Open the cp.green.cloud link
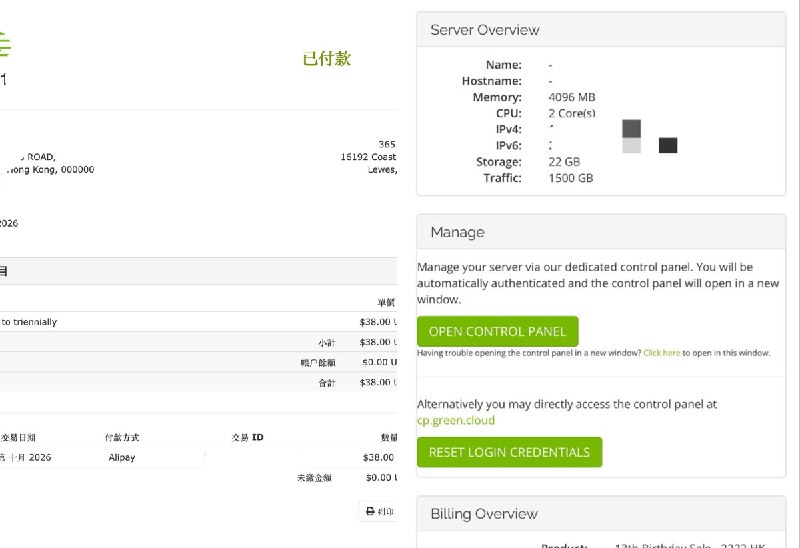The width and height of the screenshot is (800, 548). tap(456, 420)
